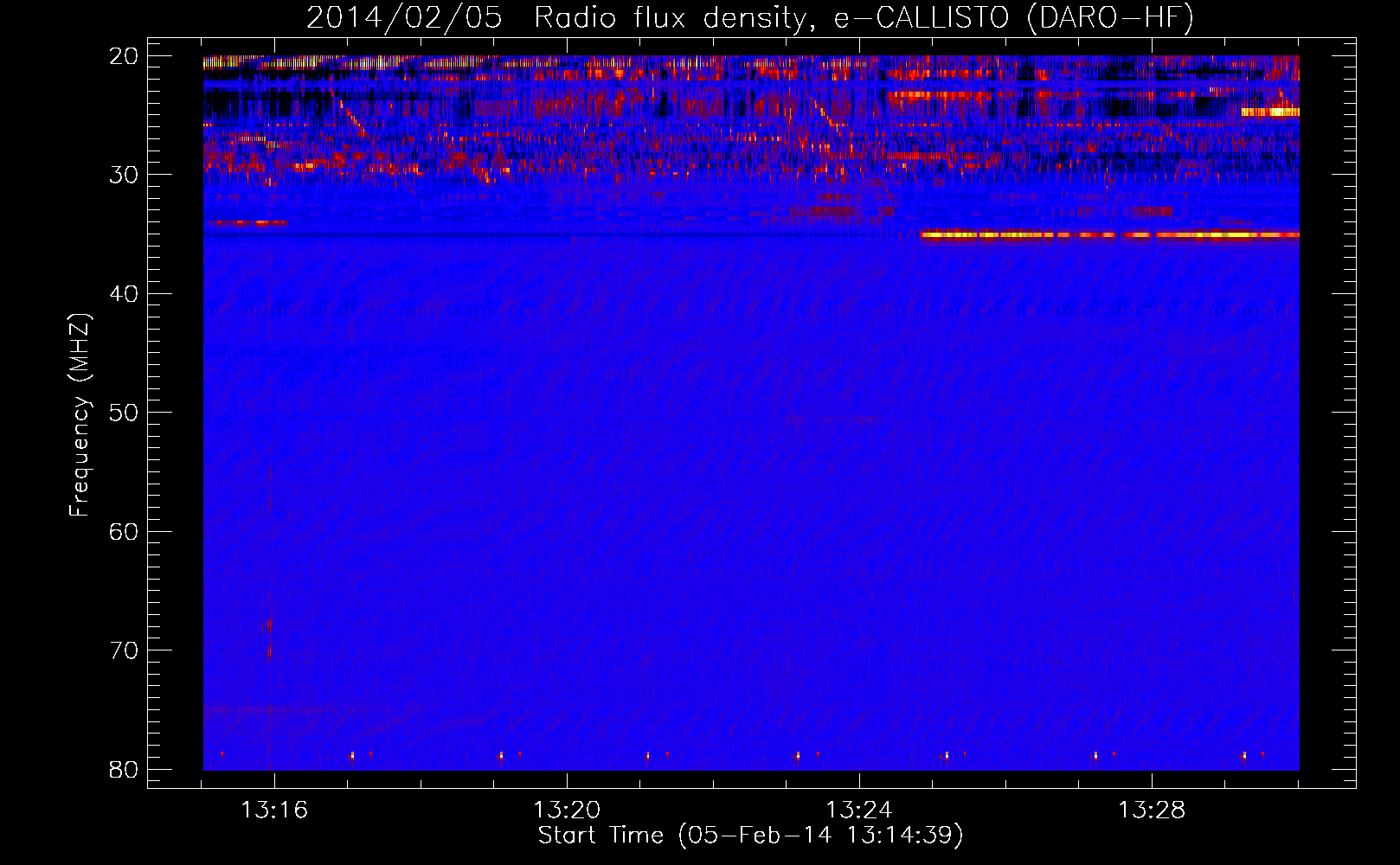Click the bright yellow emission band near 35 MHz
1400x865 pixels.
(1110, 234)
